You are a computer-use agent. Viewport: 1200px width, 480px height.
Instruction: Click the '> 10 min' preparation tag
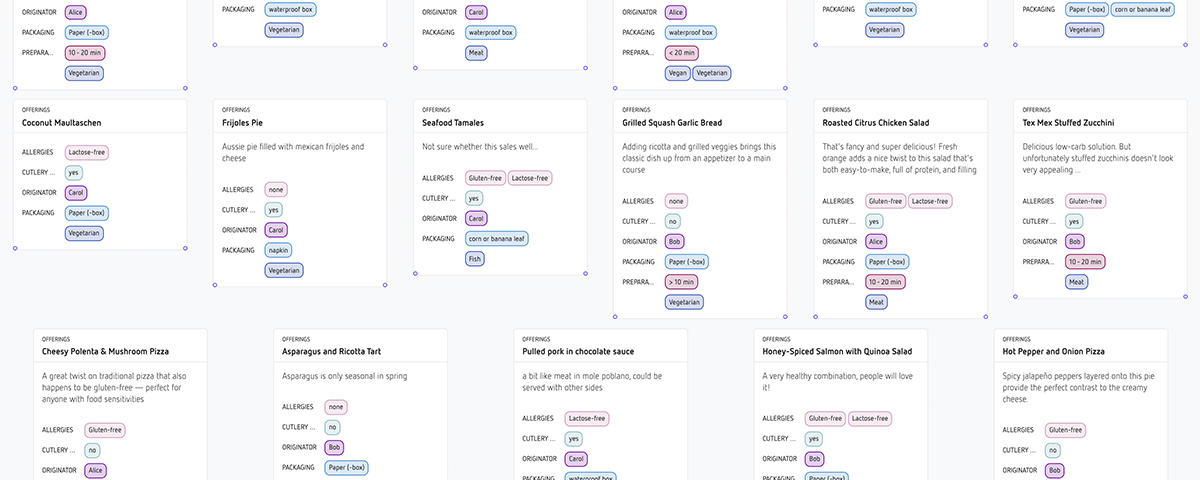coord(681,282)
